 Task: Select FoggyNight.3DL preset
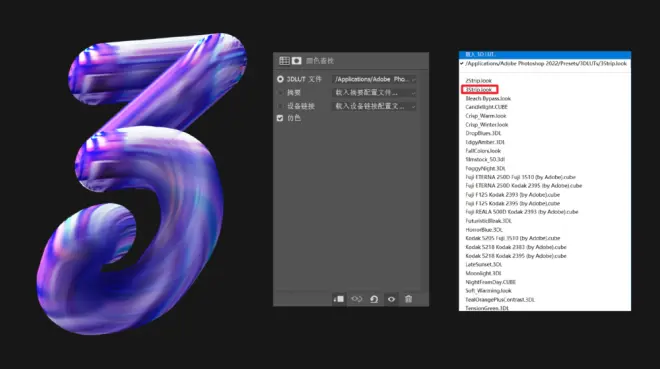[485, 168]
